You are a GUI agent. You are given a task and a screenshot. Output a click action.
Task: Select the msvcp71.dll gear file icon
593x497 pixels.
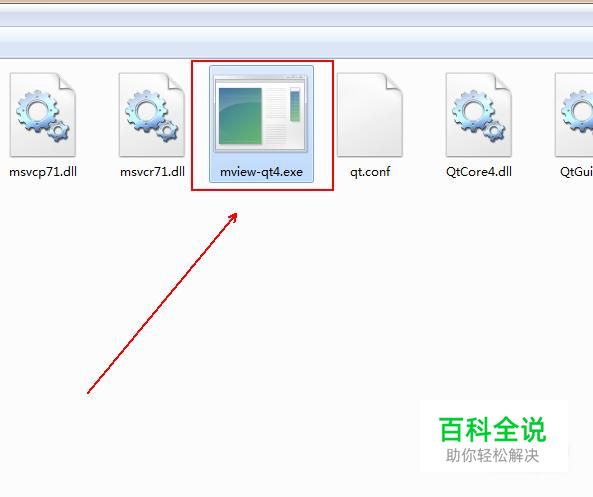pos(43,115)
